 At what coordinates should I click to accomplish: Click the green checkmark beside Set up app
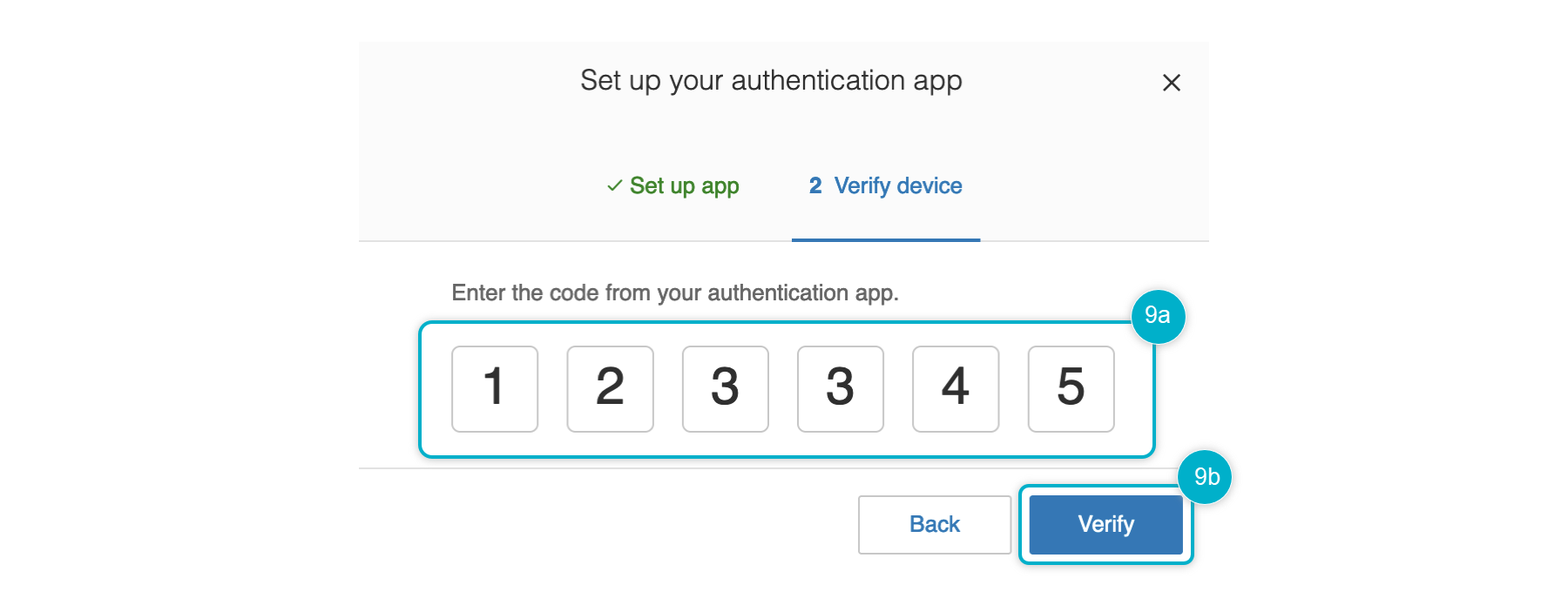coord(614,185)
